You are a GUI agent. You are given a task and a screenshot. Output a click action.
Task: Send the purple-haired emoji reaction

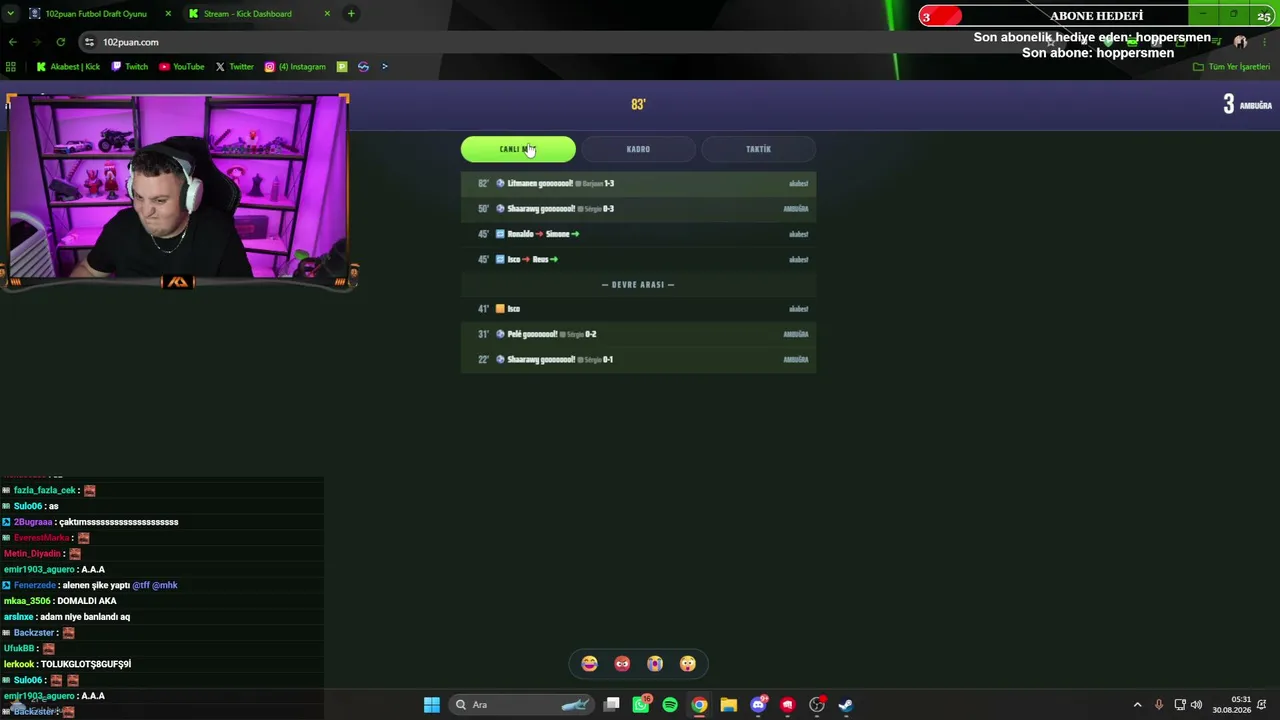coord(655,664)
